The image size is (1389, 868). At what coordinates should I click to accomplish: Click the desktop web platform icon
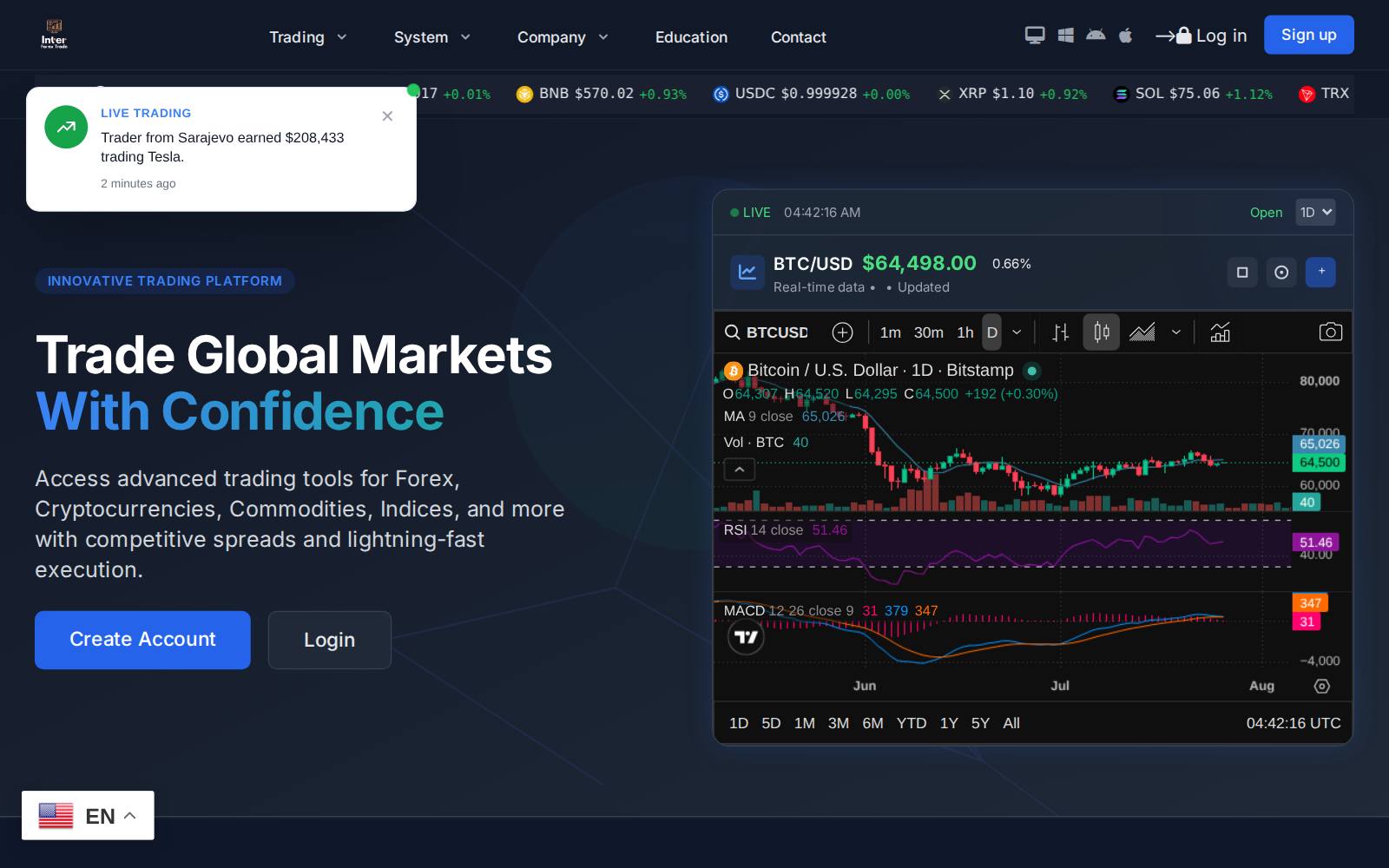(x=1035, y=36)
